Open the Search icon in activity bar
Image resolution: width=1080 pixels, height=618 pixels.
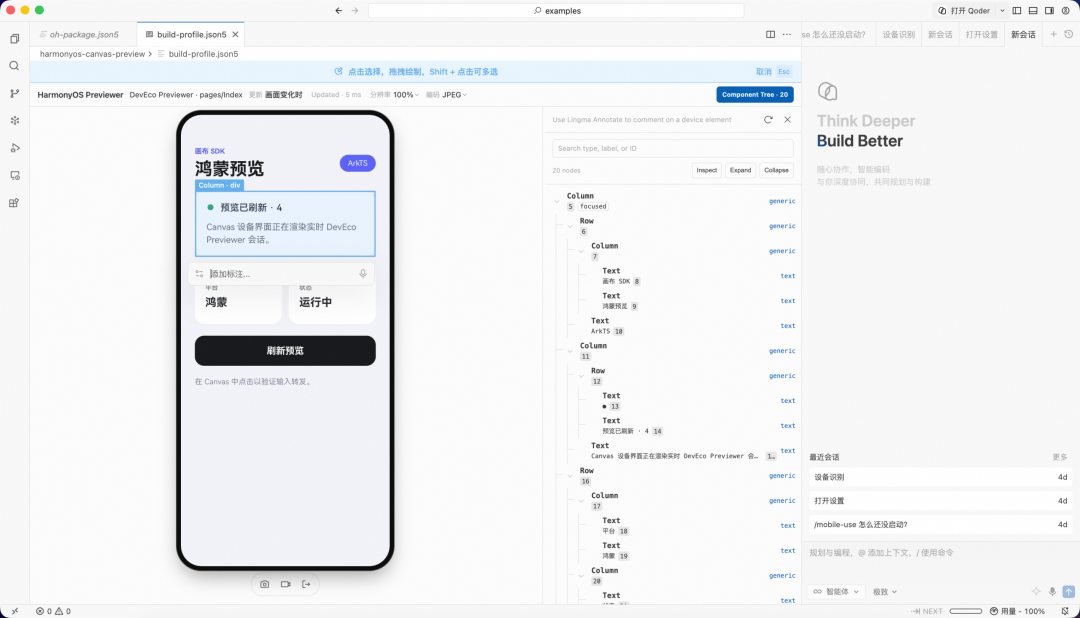pyautogui.click(x=14, y=66)
